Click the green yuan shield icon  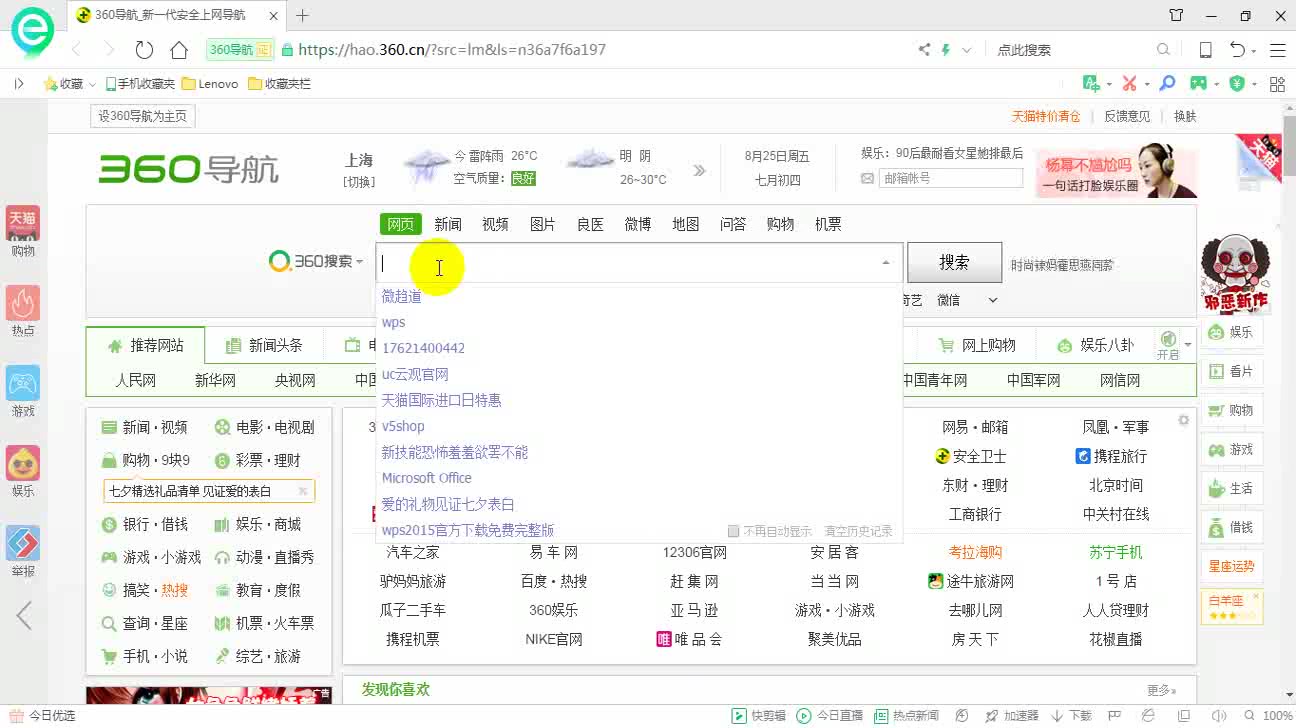(1237, 84)
